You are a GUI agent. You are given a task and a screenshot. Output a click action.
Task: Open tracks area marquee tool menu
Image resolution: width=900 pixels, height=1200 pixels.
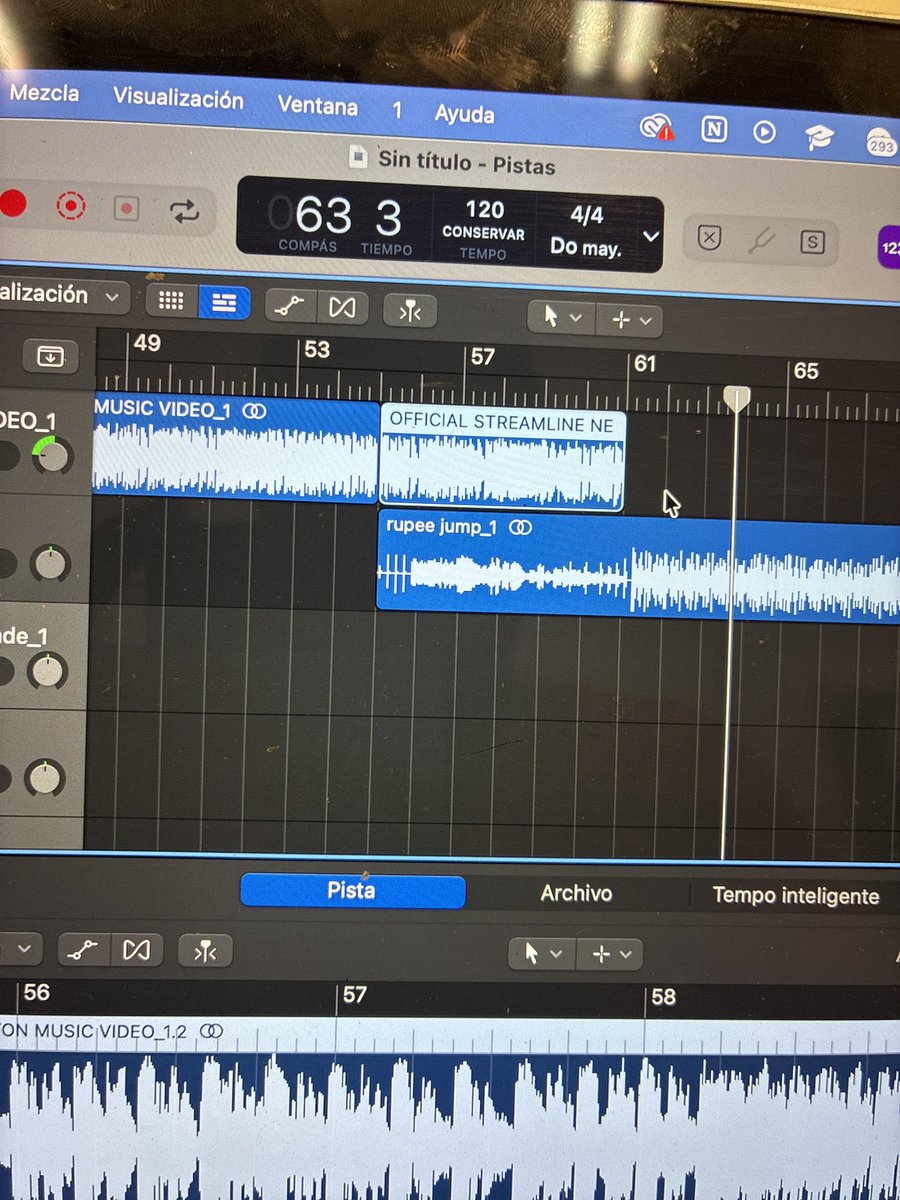[630, 320]
